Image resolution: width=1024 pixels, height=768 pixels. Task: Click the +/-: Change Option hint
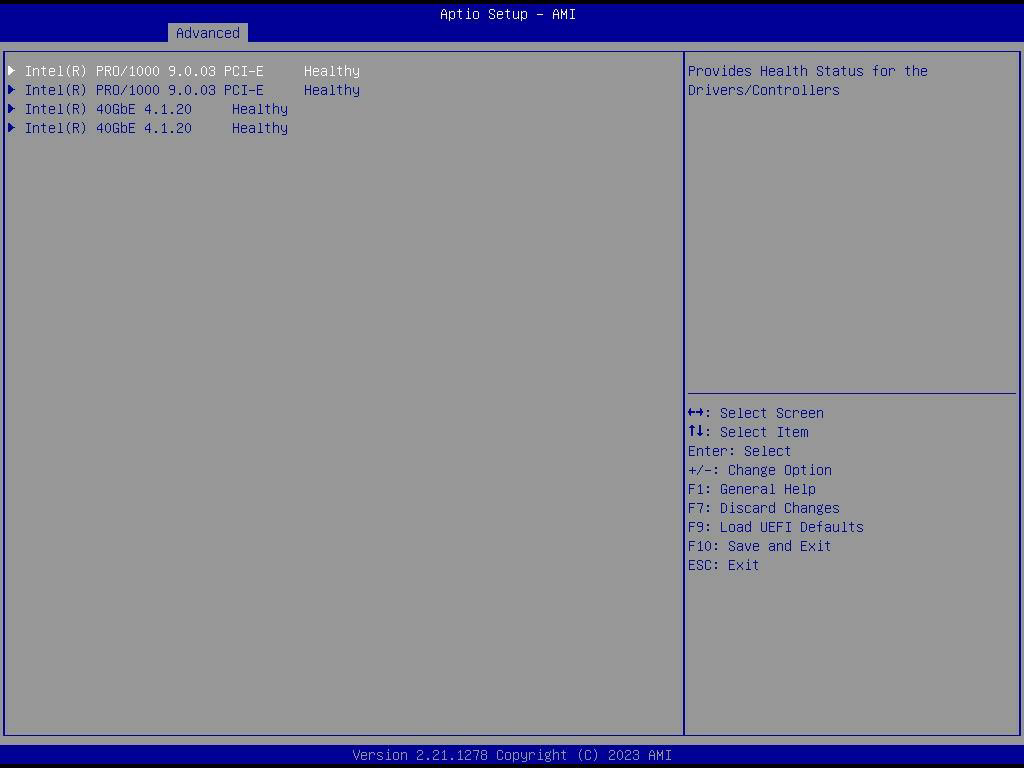(759, 470)
